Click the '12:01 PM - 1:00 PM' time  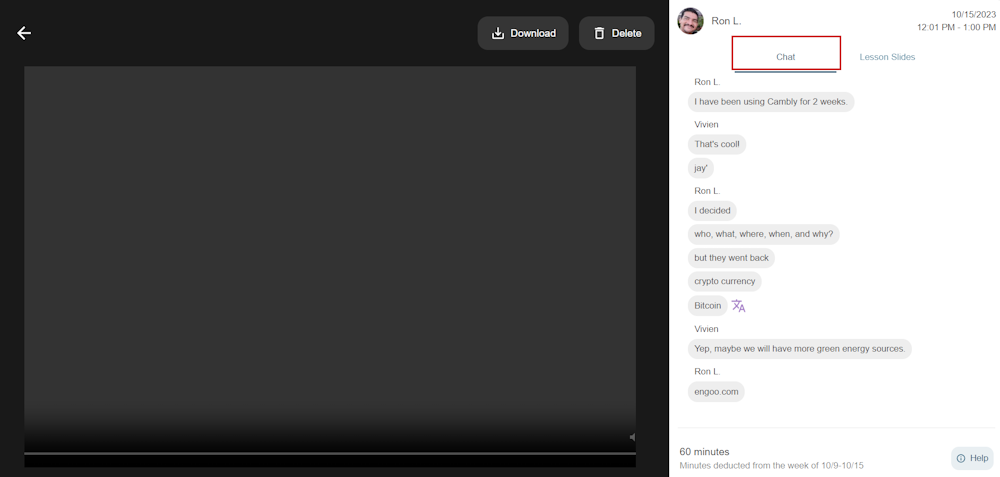click(956, 27)
